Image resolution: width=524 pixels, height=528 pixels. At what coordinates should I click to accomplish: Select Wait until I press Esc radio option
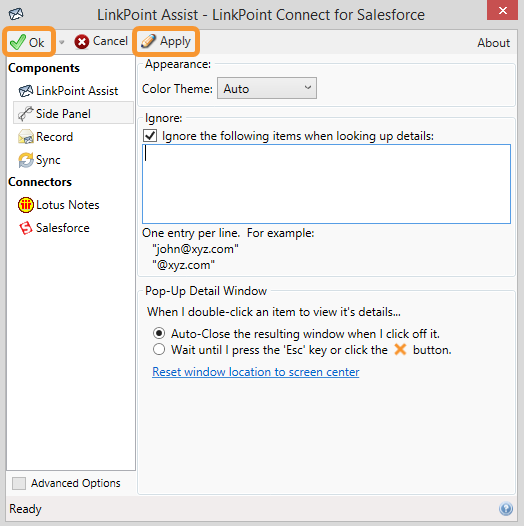point(159,350)
